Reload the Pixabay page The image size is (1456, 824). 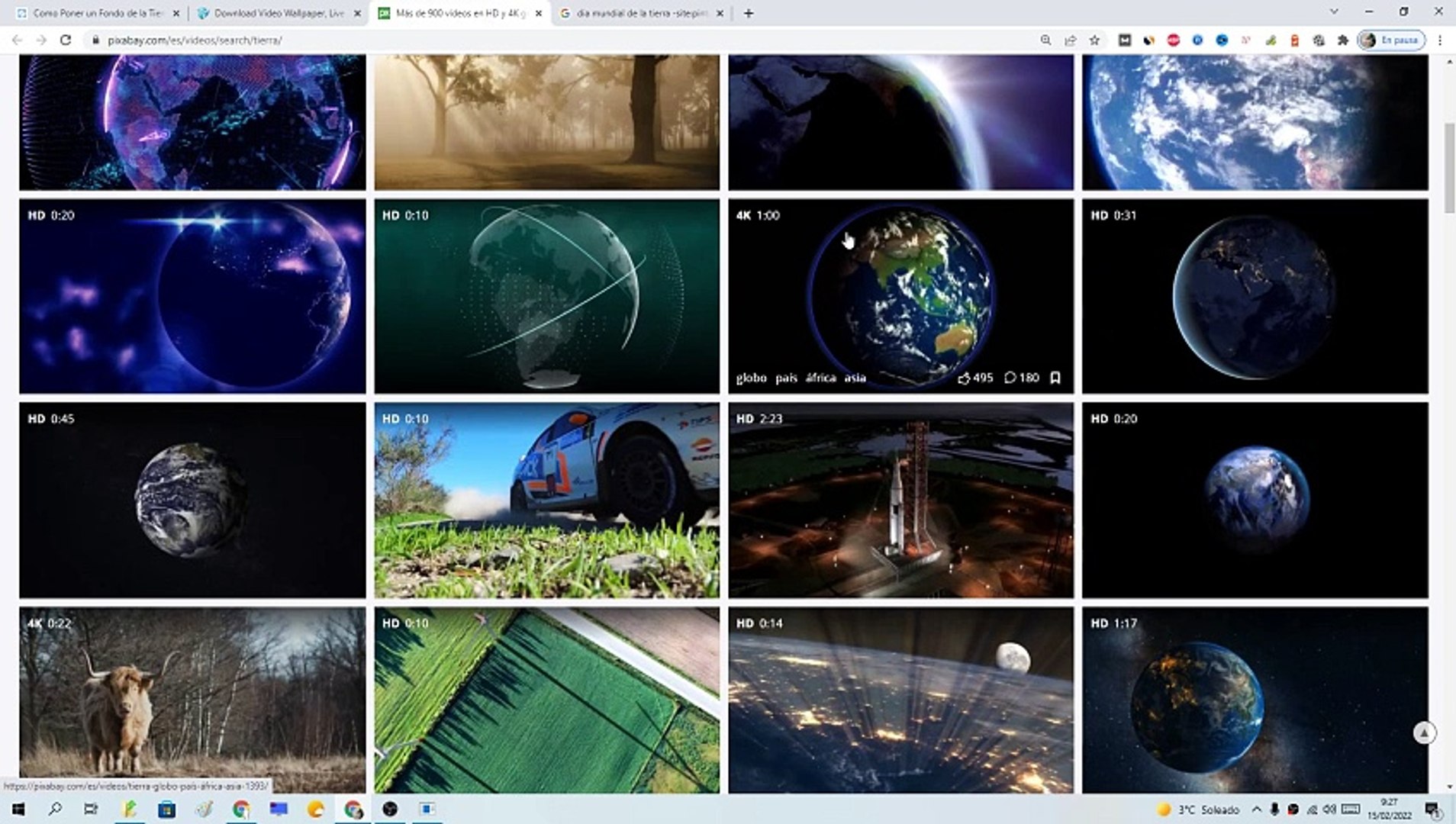tap(66, 40)
